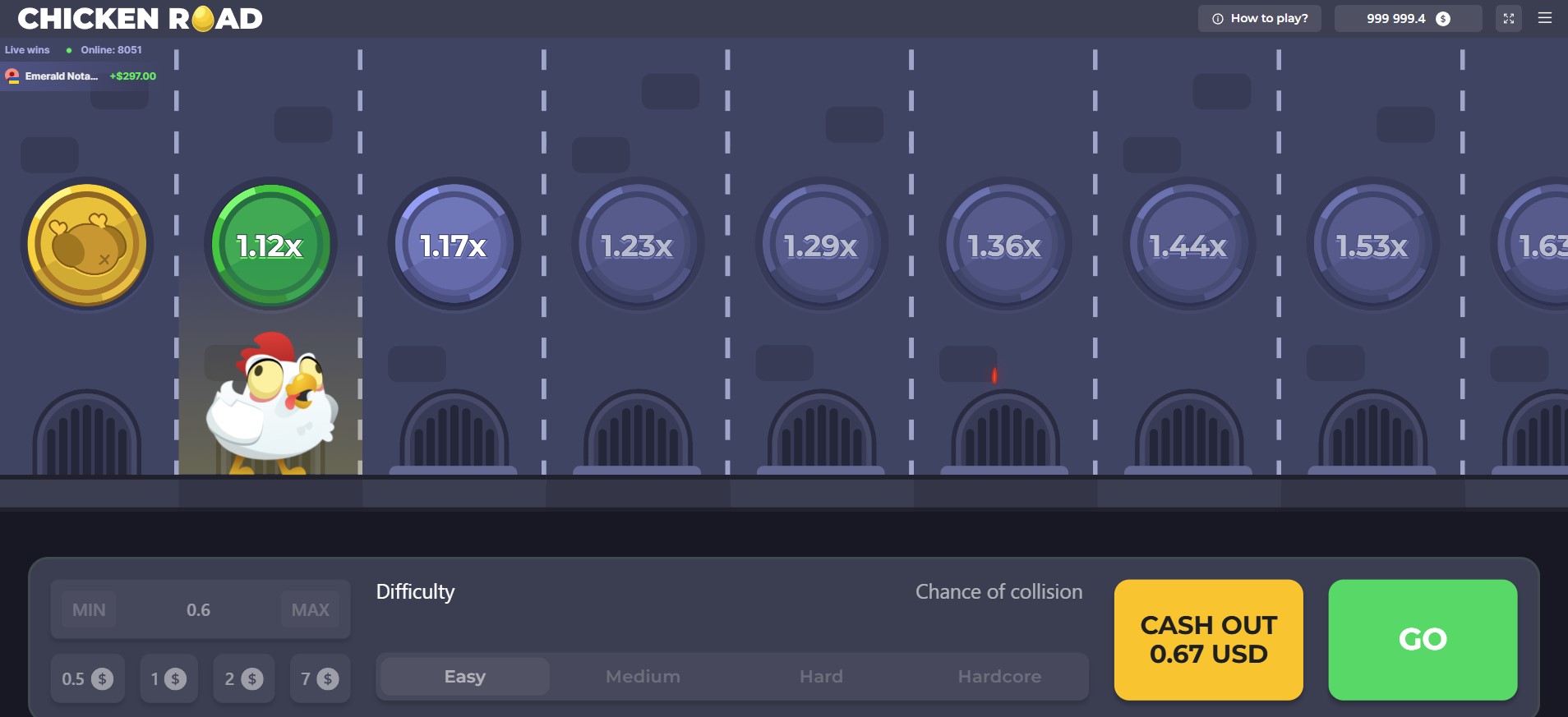Set bet to MAX
Screen dimensions: 1568x717
click(310, 609)
